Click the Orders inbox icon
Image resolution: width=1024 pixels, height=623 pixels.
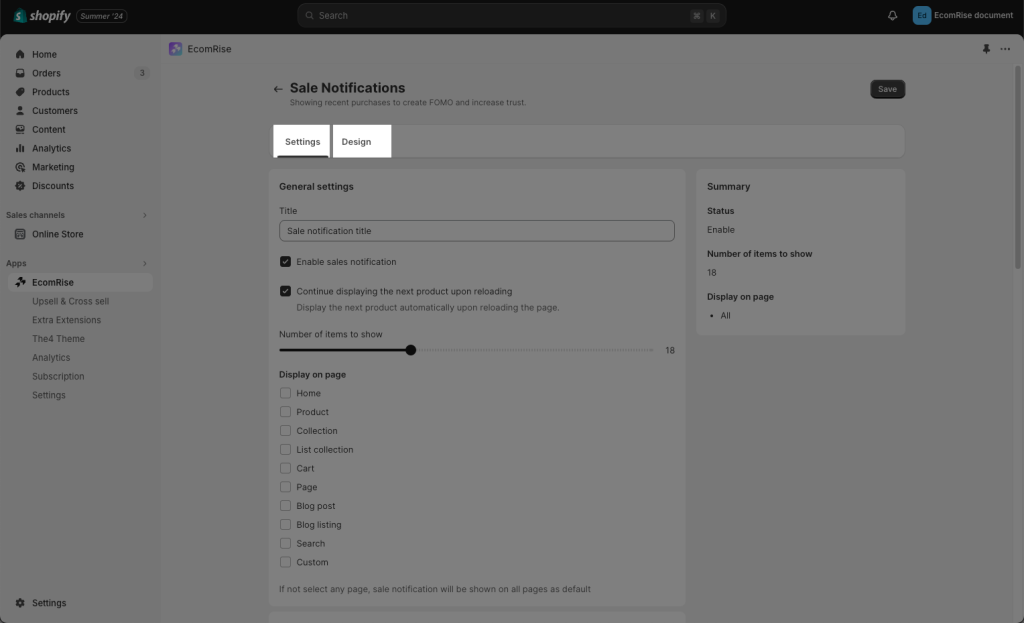pyautogui.click(x=20, y=73)
